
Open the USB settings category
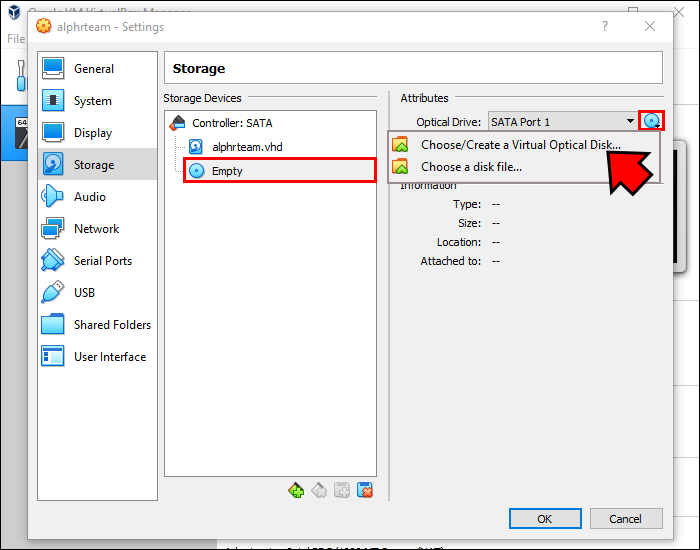click(97, 293)
